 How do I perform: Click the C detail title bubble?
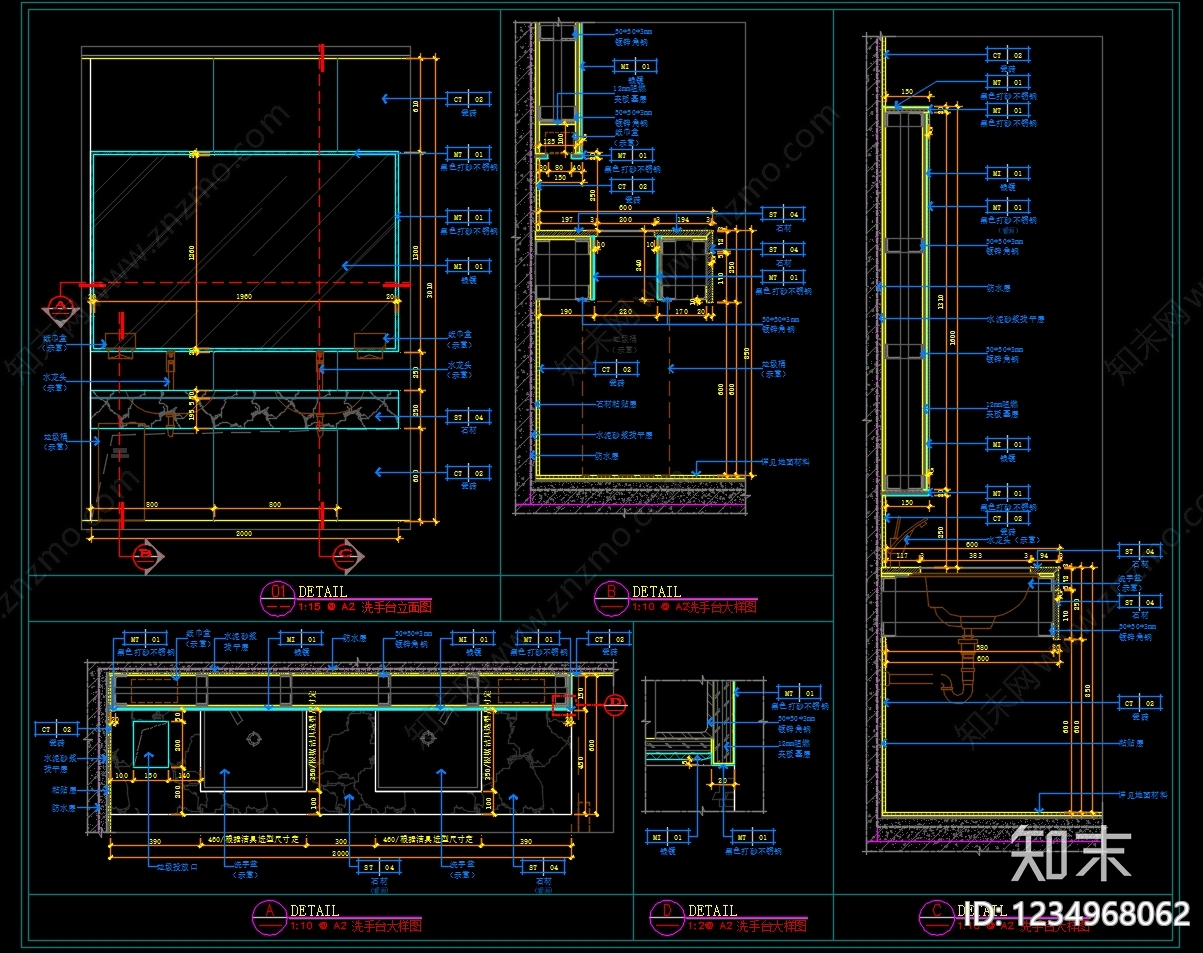coord(936,916)
